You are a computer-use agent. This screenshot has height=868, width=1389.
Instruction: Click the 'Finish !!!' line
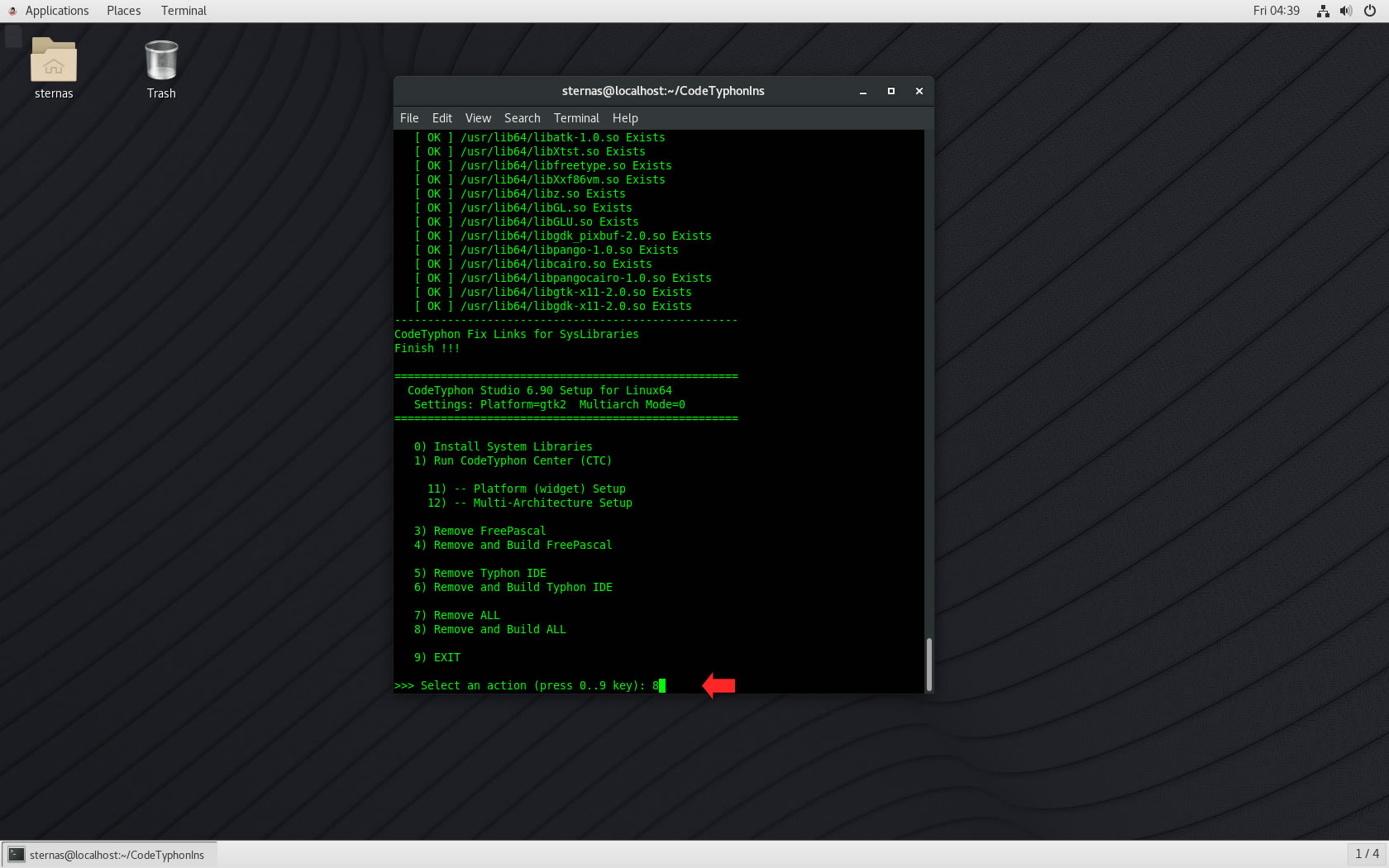(x=427, y=348)
